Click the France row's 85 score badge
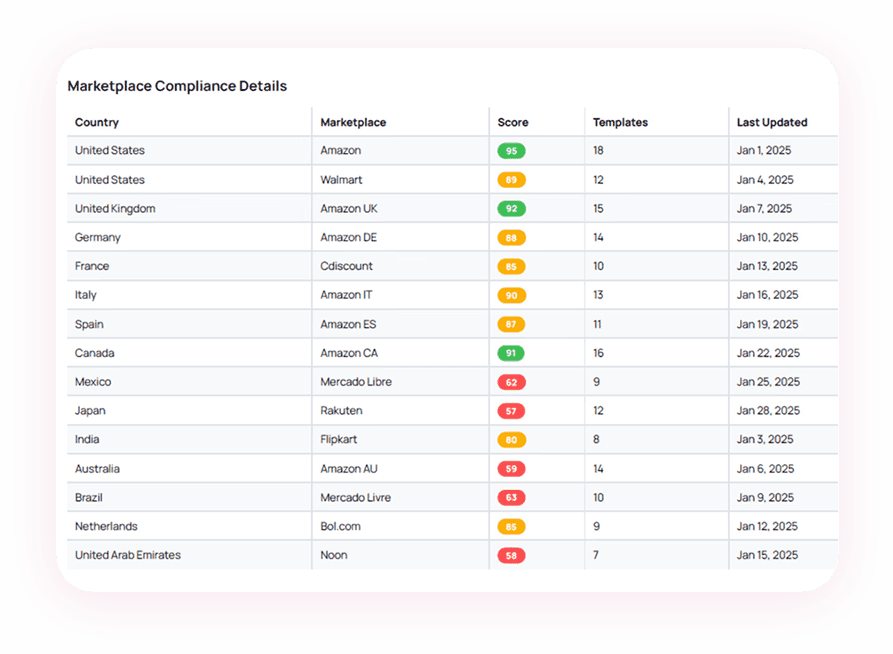893x654 pixels. pyautogui.click(x=511, y=267)
